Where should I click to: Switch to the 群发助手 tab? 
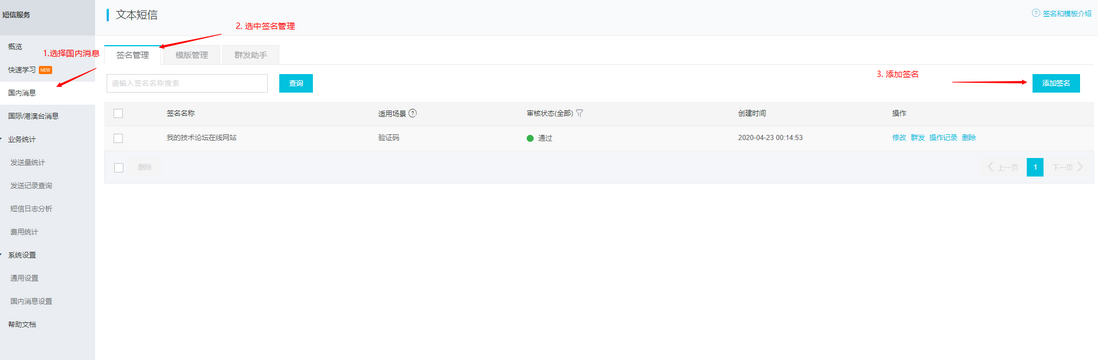[x=250, y=55]
